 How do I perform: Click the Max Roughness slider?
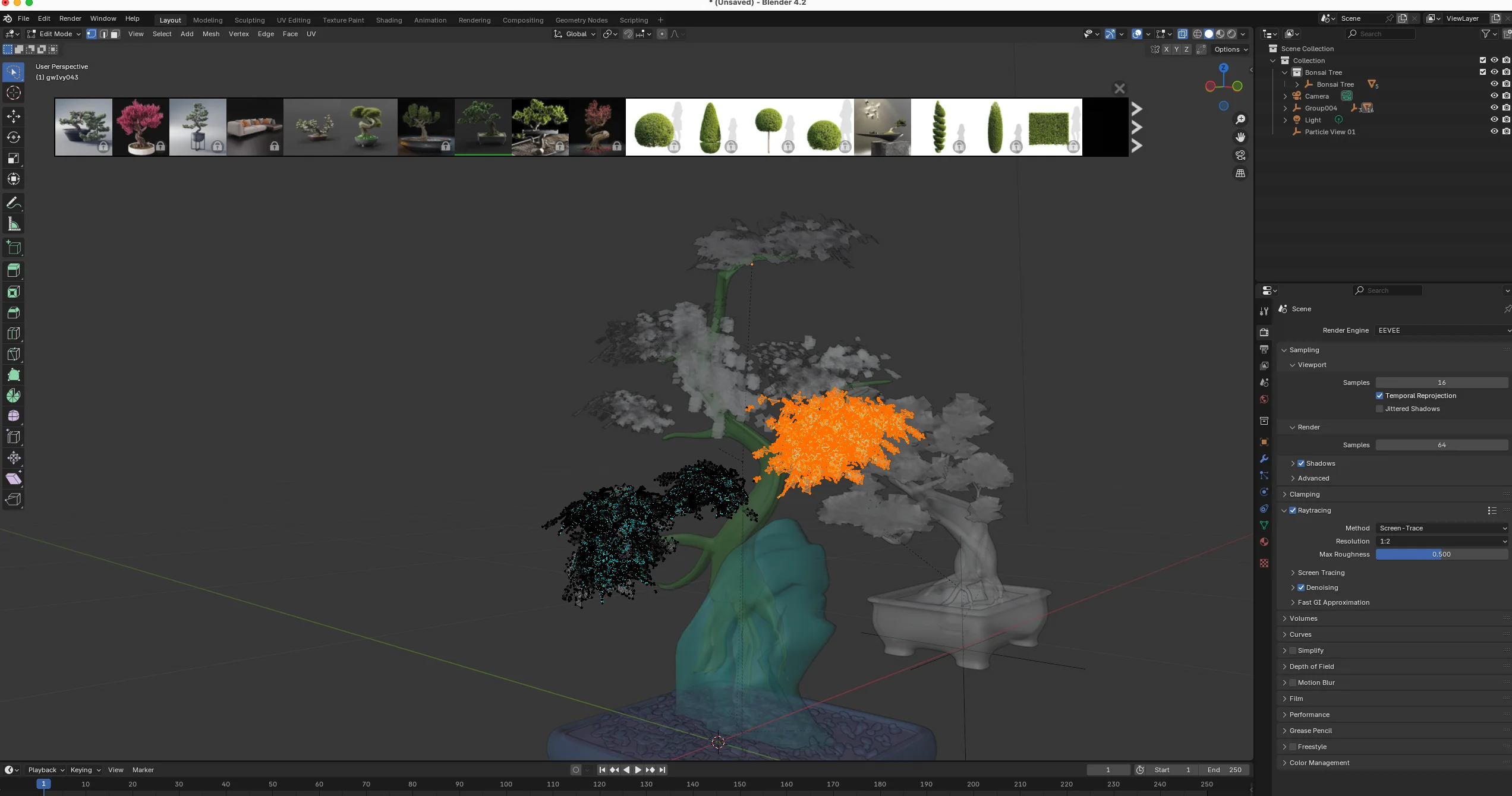click(1442, 554)
